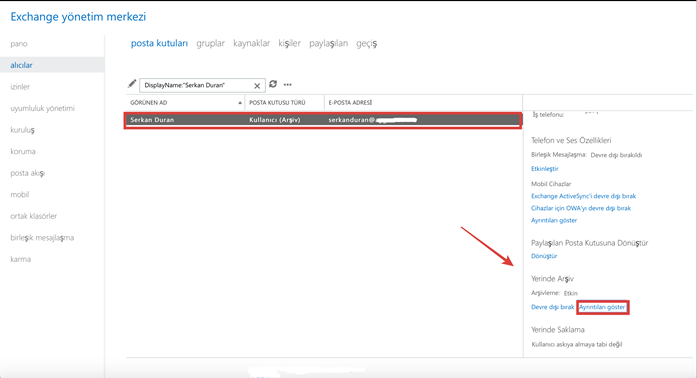Open the paylaşılan tab
This screenshot has width=697, height=378.
(328, 43)
